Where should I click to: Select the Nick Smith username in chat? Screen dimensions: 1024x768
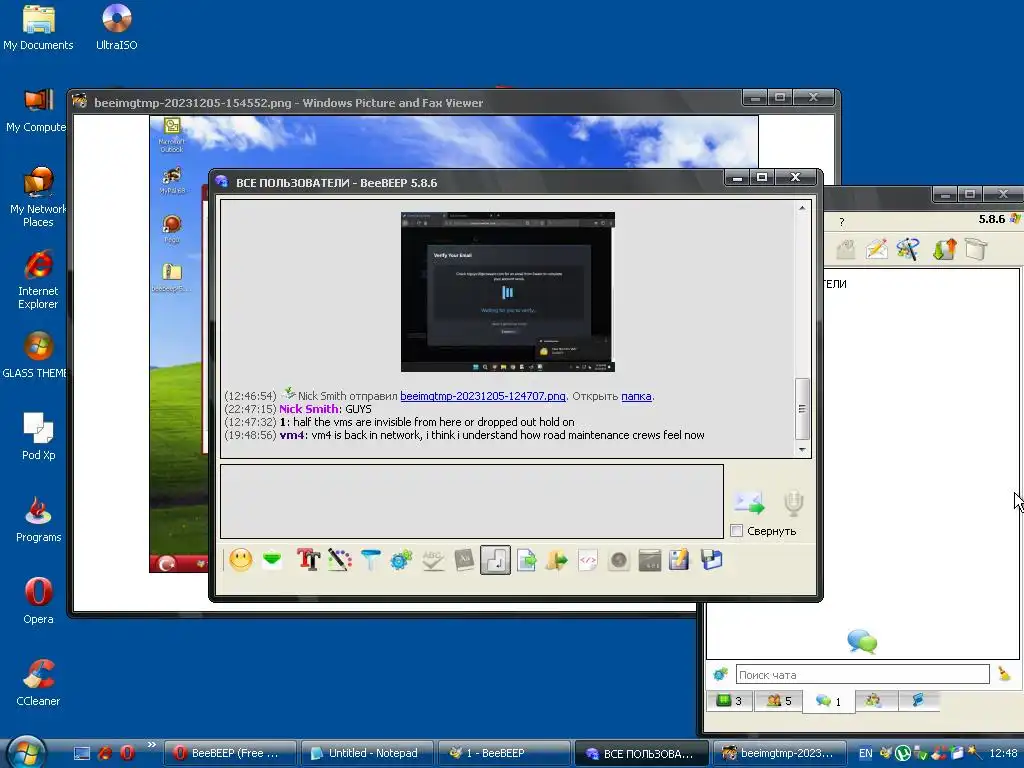pyautogui.click(x=309, y=409)
